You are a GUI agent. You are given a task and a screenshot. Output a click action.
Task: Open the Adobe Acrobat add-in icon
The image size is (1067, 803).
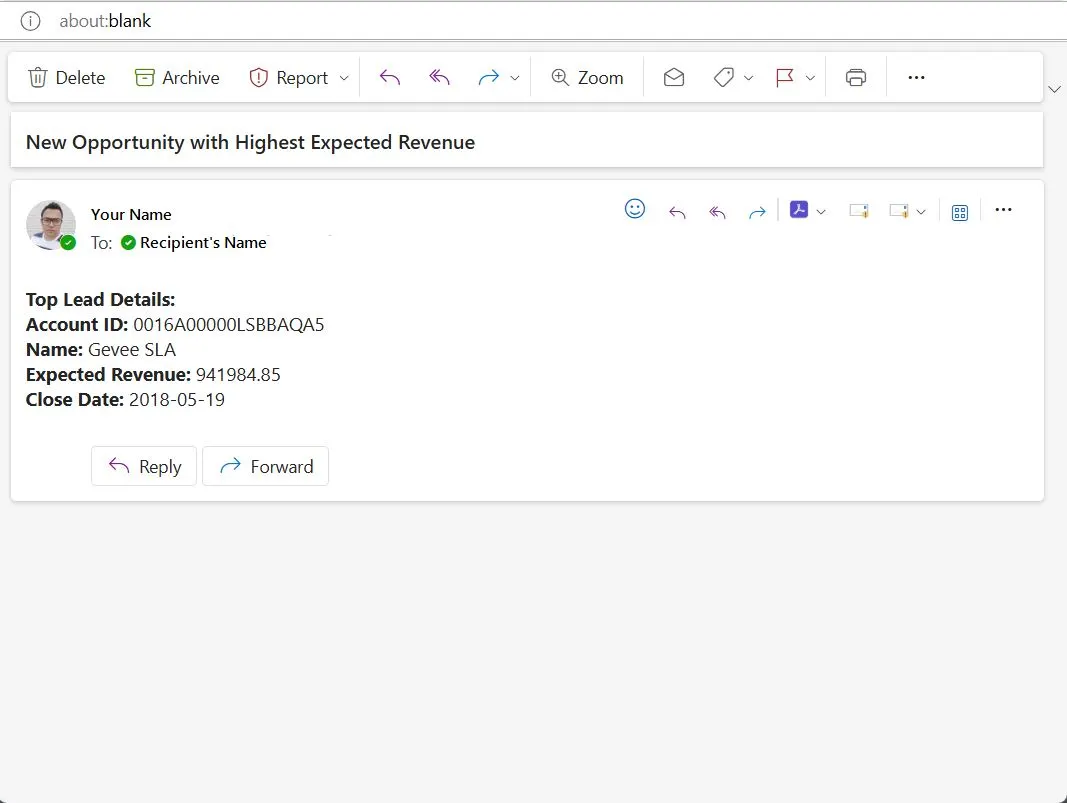799,210
